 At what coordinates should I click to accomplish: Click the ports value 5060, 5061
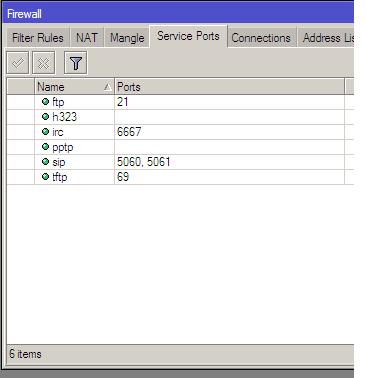144,162
